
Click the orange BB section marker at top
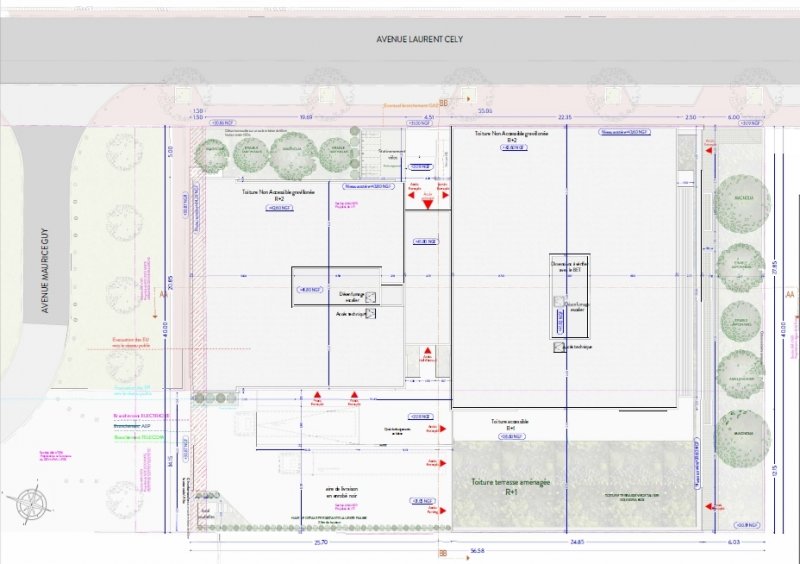pos(443,103)
